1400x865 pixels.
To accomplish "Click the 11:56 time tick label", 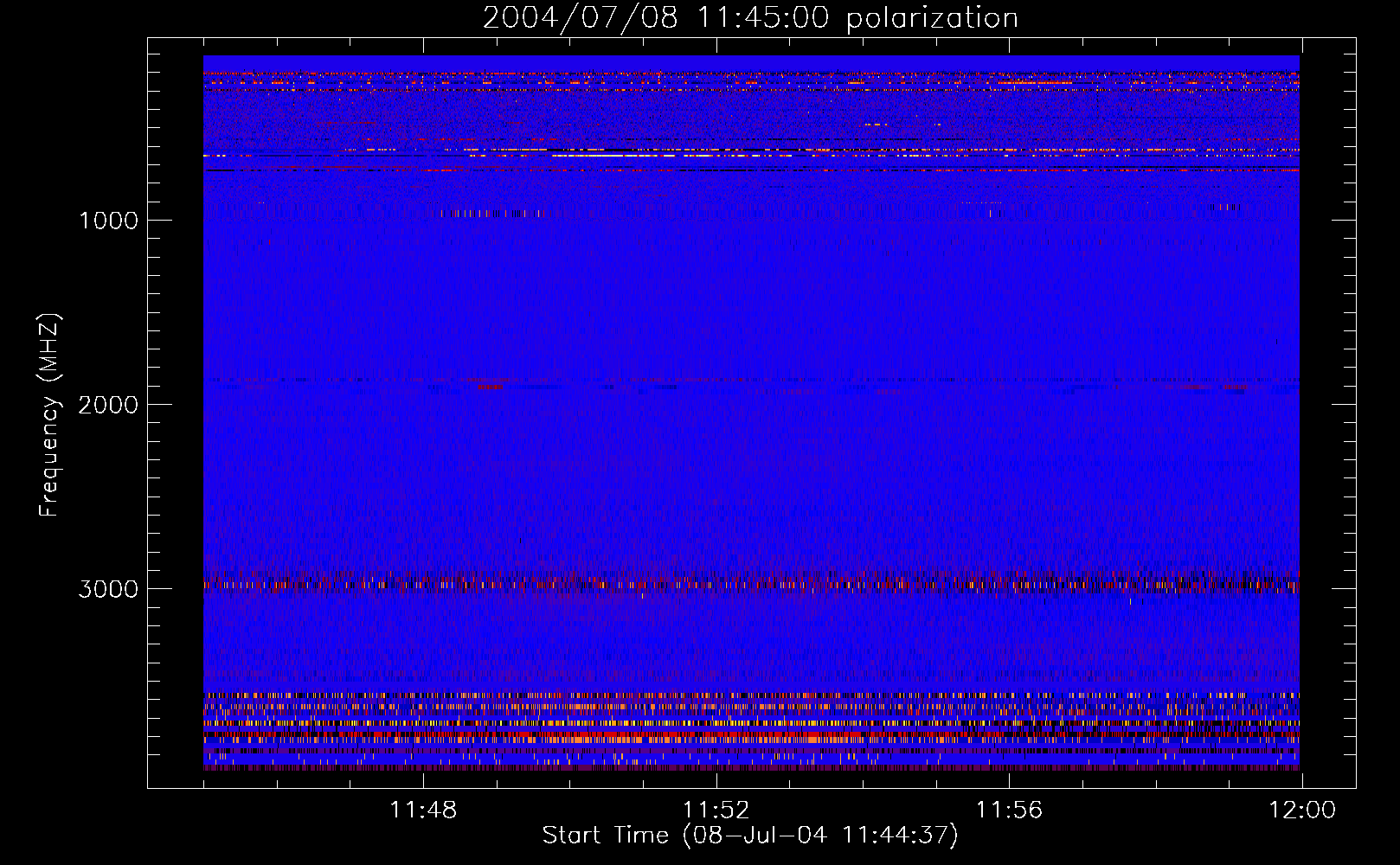I will (x=1009, y=811).
